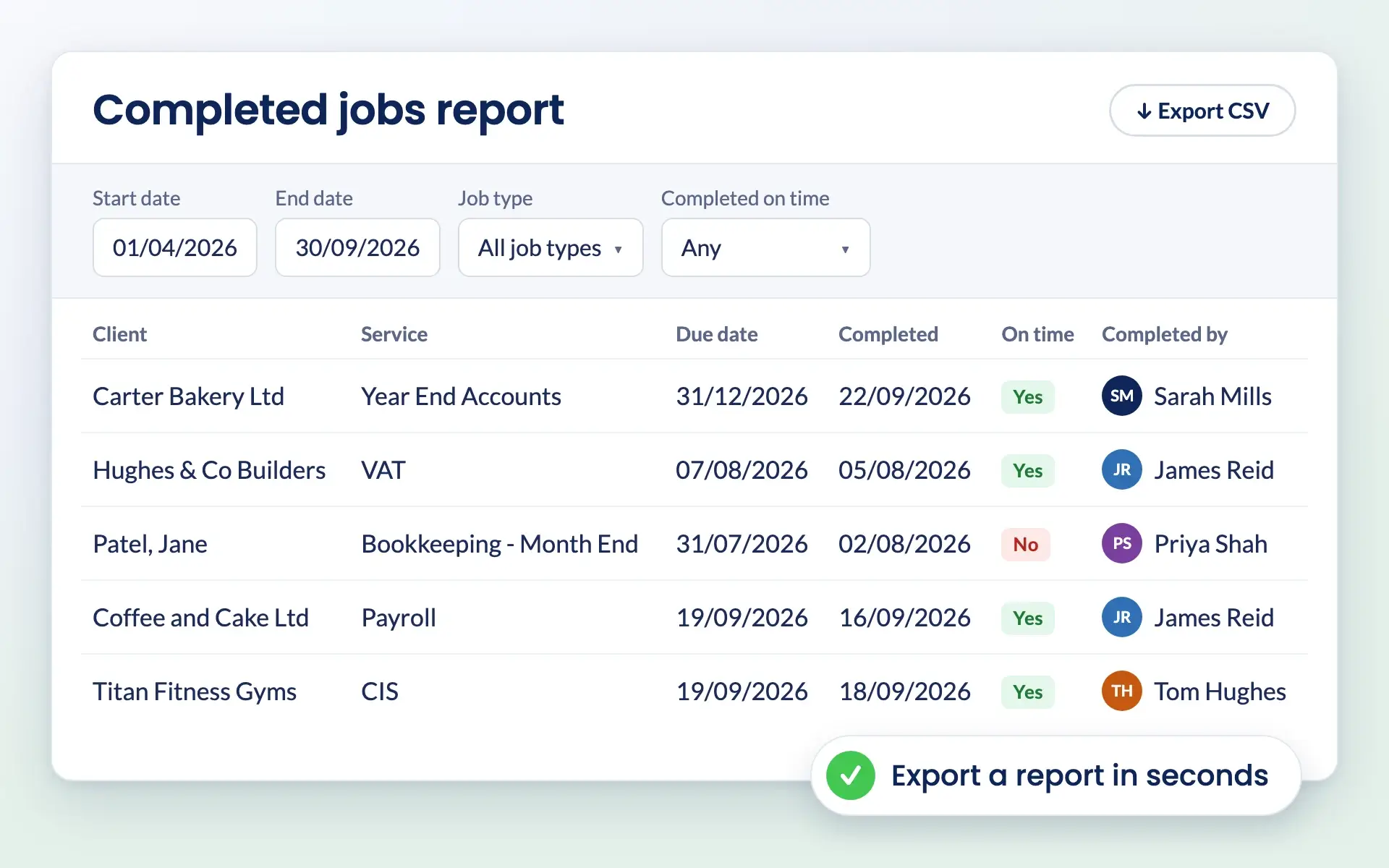Click Yes badge in Carter Bakery row
The image size is (1389, 868).
[x=1027, y=396]
